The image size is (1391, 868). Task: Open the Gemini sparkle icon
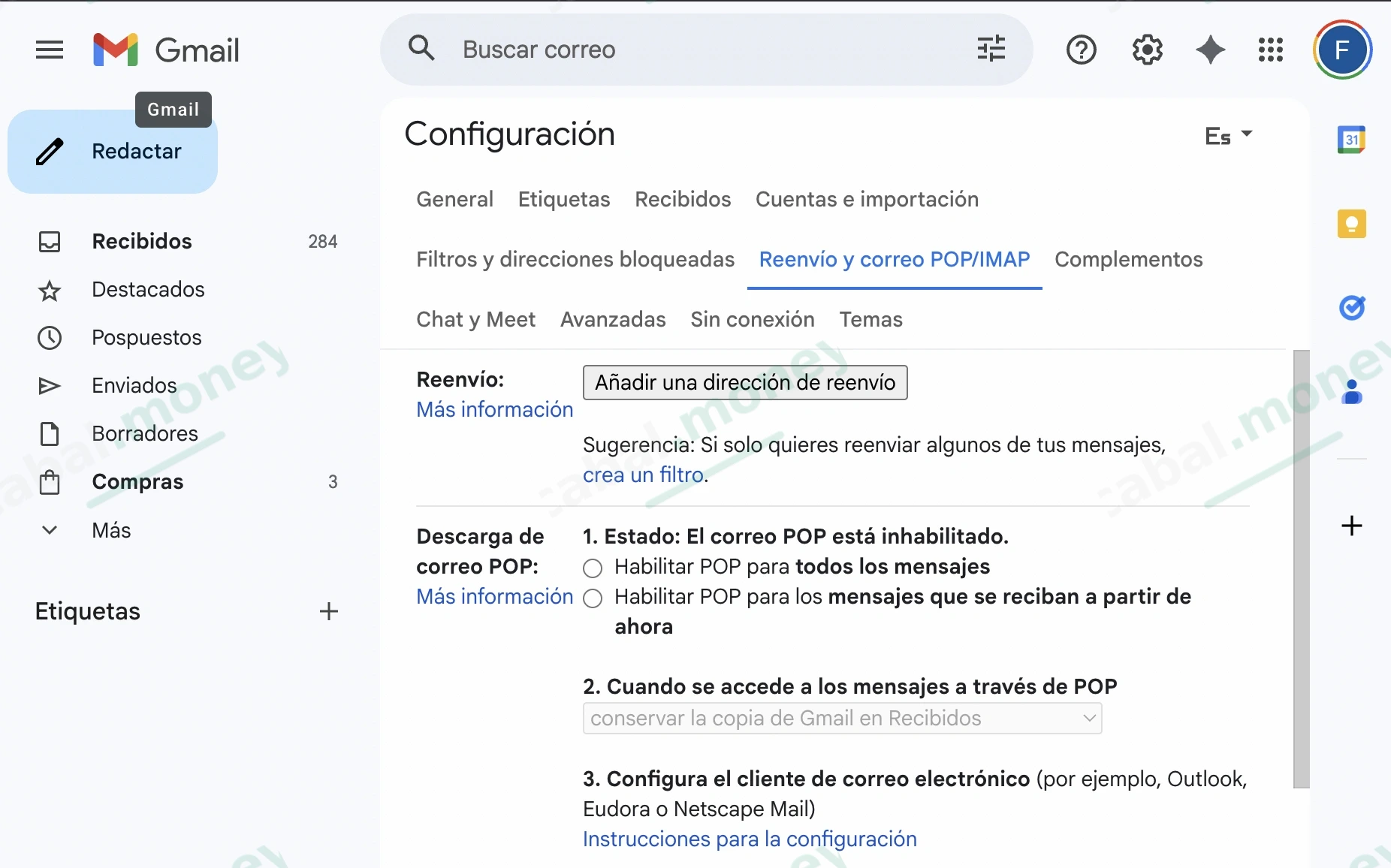point(1211,50)
